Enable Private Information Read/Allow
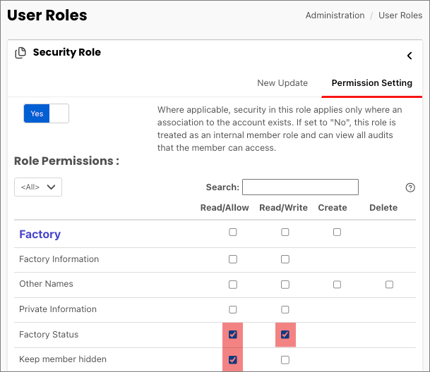This screenshot has height=372, width=430. tap(233, 310)
